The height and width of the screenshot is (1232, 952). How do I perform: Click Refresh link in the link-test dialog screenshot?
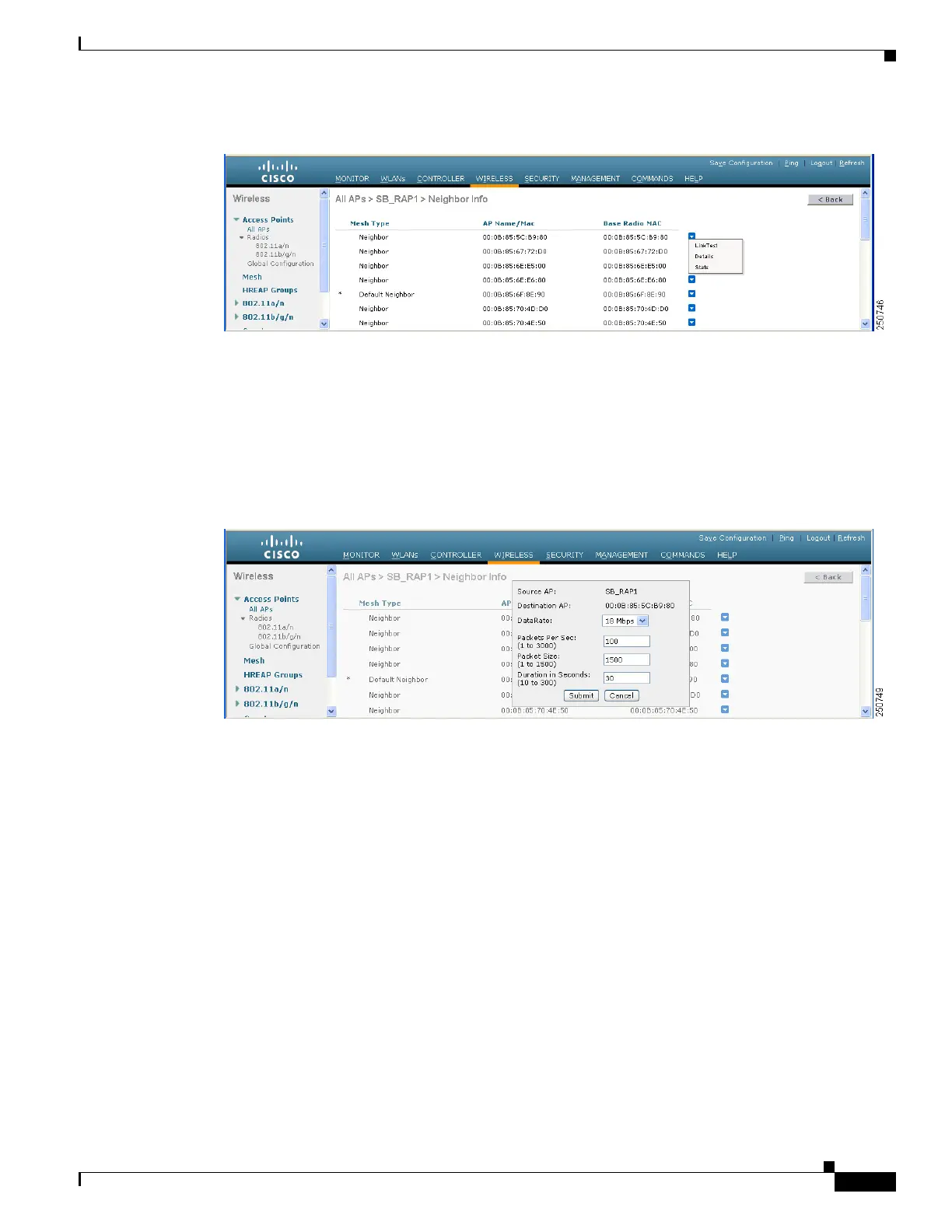(x=852, y=538)
